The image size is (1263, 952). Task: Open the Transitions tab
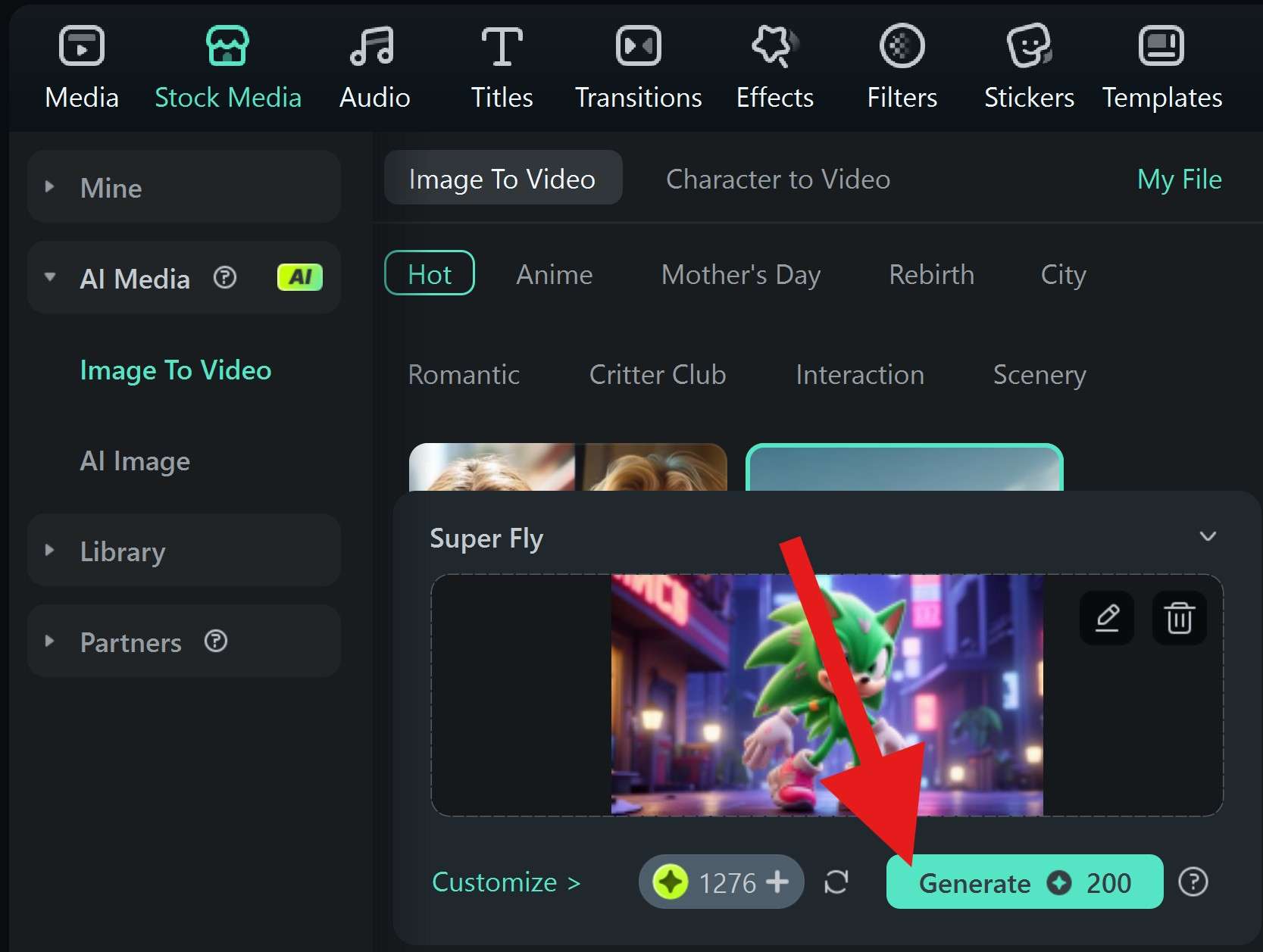click(x=638, y=67)
